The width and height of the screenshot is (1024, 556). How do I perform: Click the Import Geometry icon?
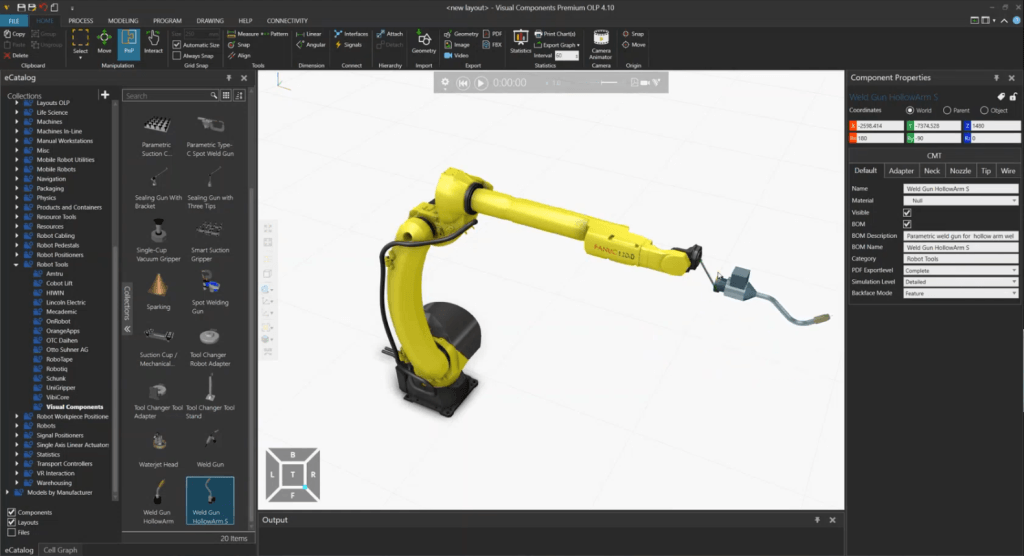(x=423, y=40)
